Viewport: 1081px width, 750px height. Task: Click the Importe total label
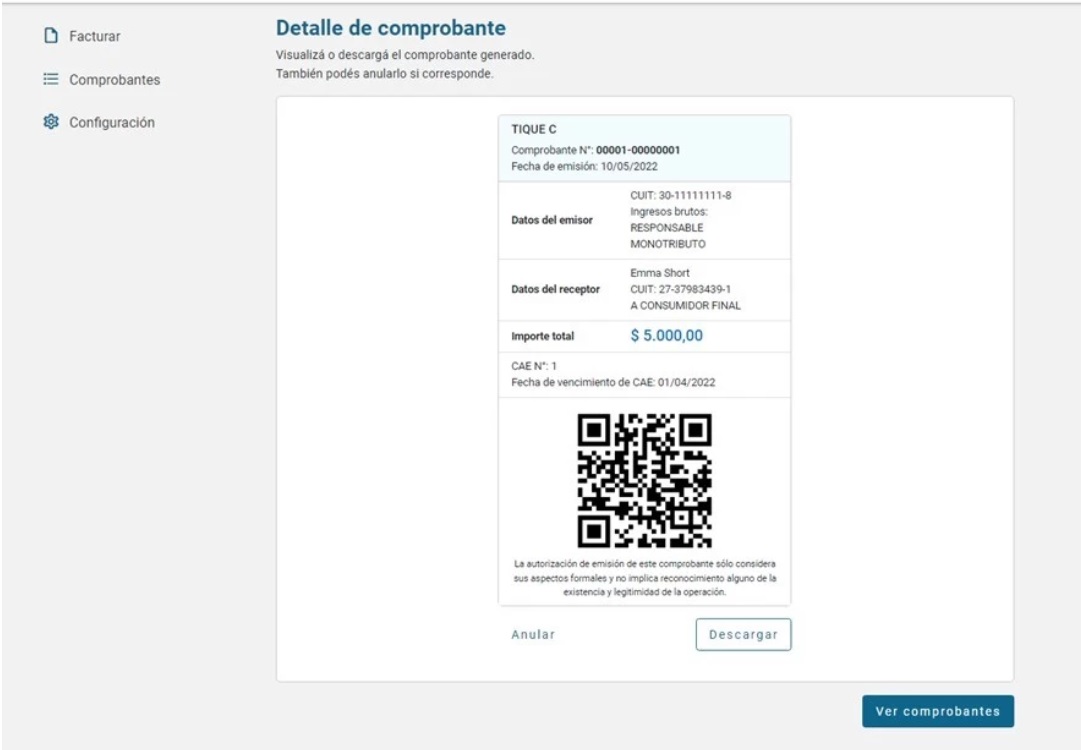point(543,336)
